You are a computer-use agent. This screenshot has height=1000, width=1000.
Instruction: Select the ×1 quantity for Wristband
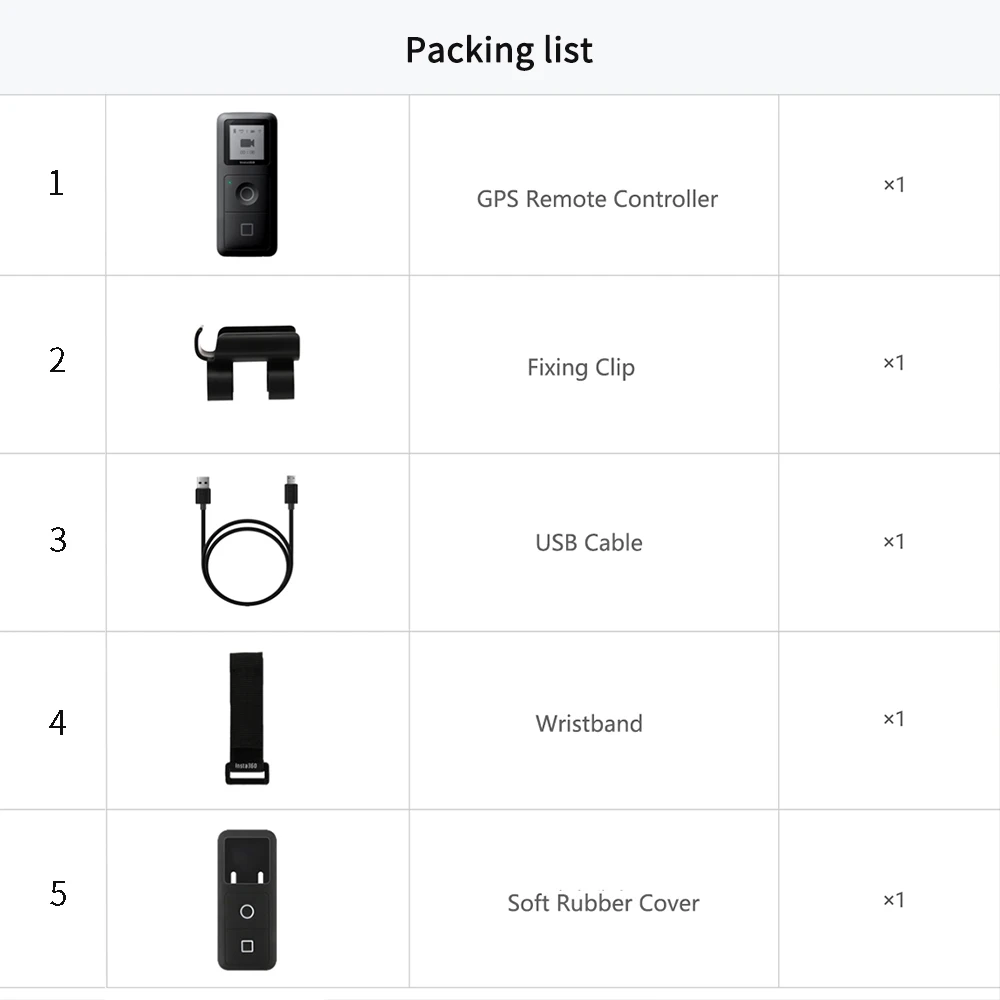(x=893, y=719)
